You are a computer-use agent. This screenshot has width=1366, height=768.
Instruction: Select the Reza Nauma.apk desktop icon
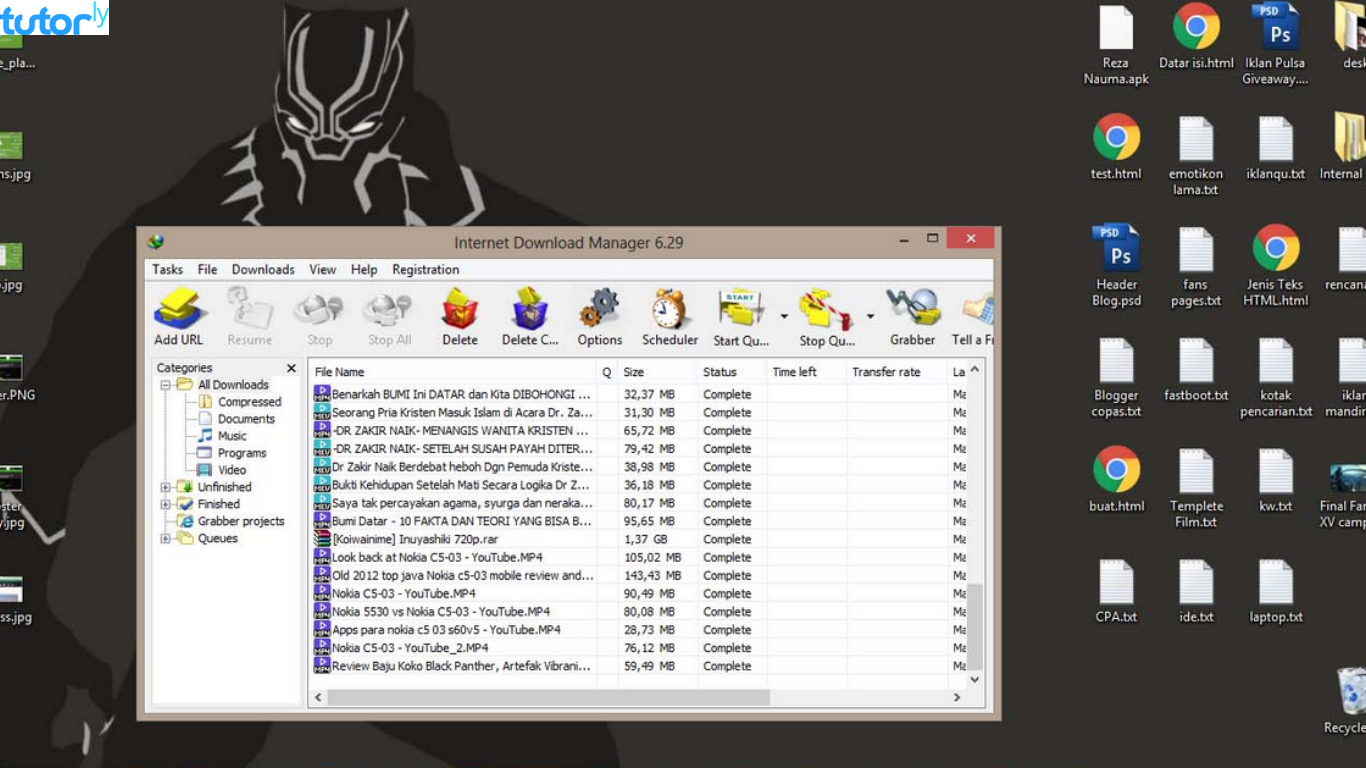coord(1116,45)
